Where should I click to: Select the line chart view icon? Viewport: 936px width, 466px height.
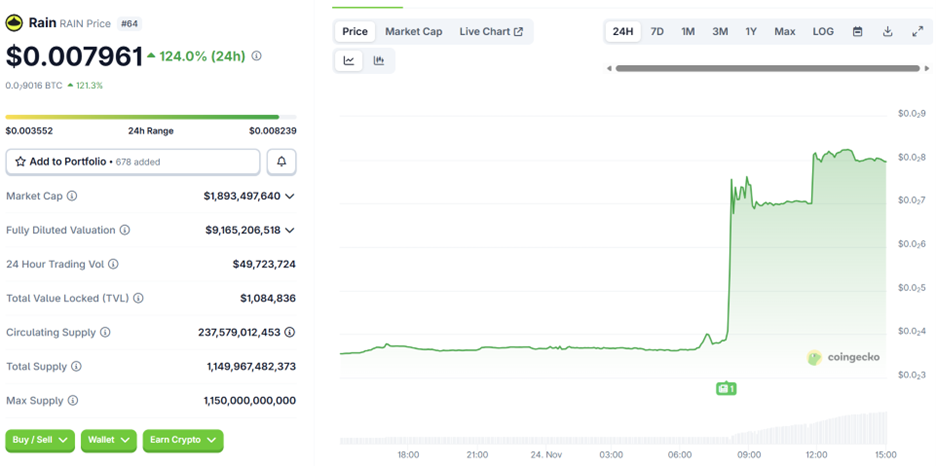point(349,61)
